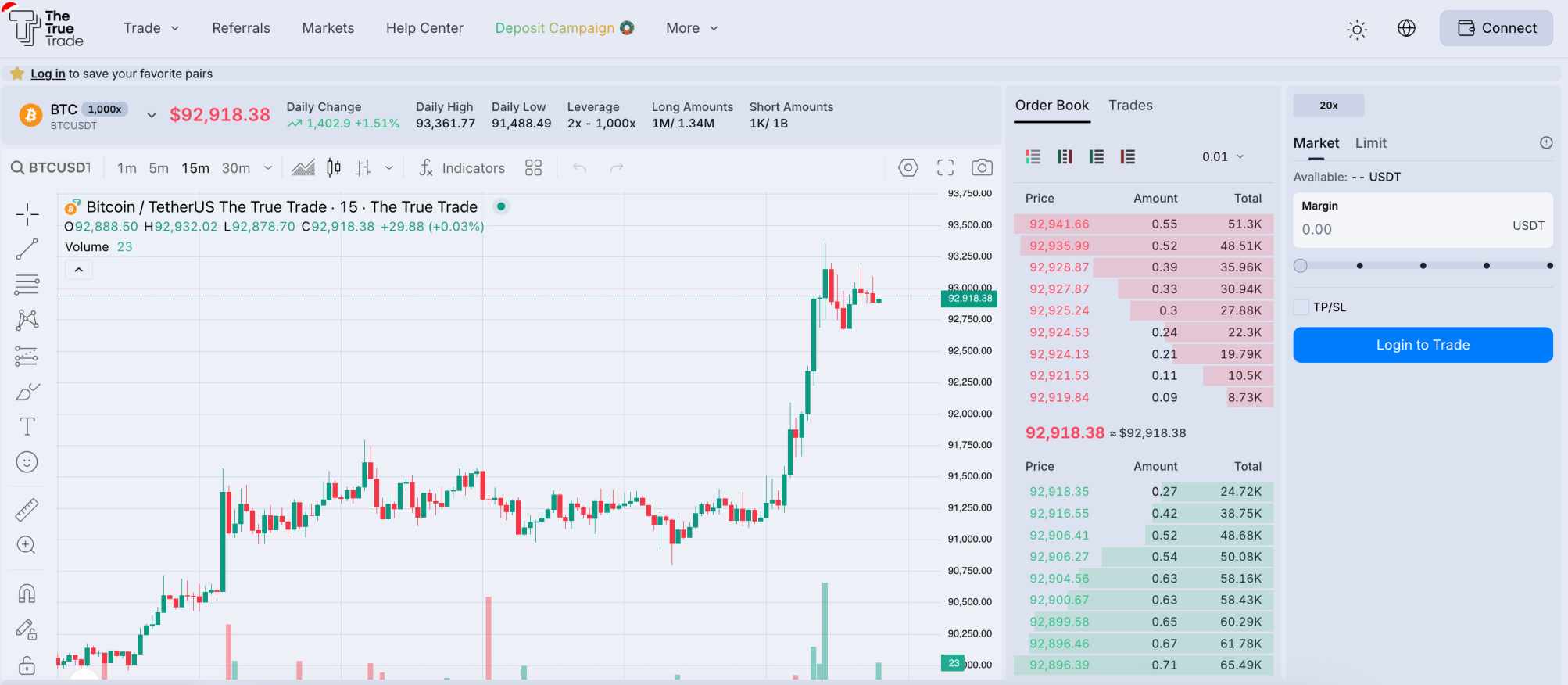Set margin slider to maximum dot

click(x=1549, y=266)
